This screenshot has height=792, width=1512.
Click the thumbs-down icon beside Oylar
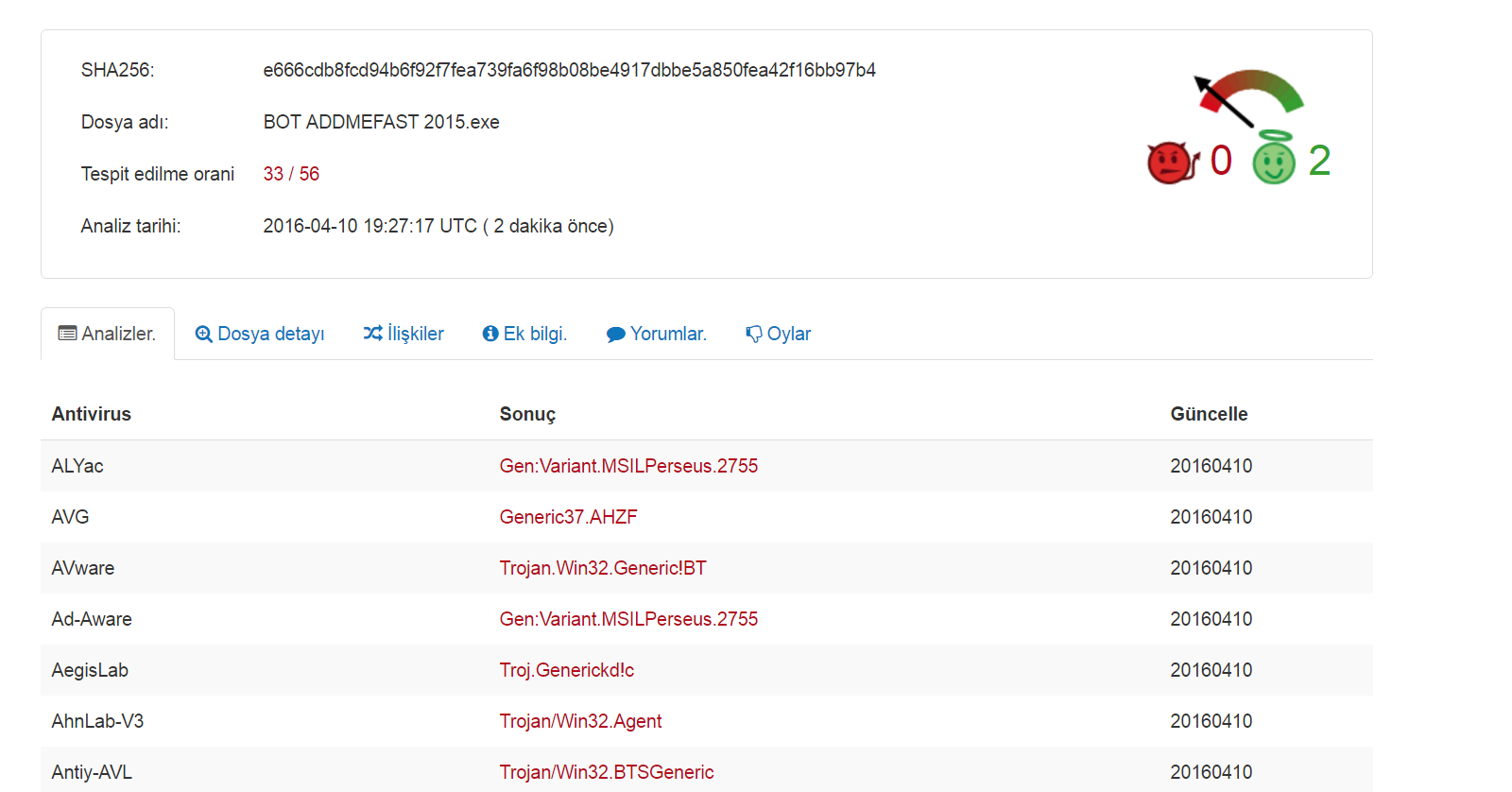pos(754,334)
